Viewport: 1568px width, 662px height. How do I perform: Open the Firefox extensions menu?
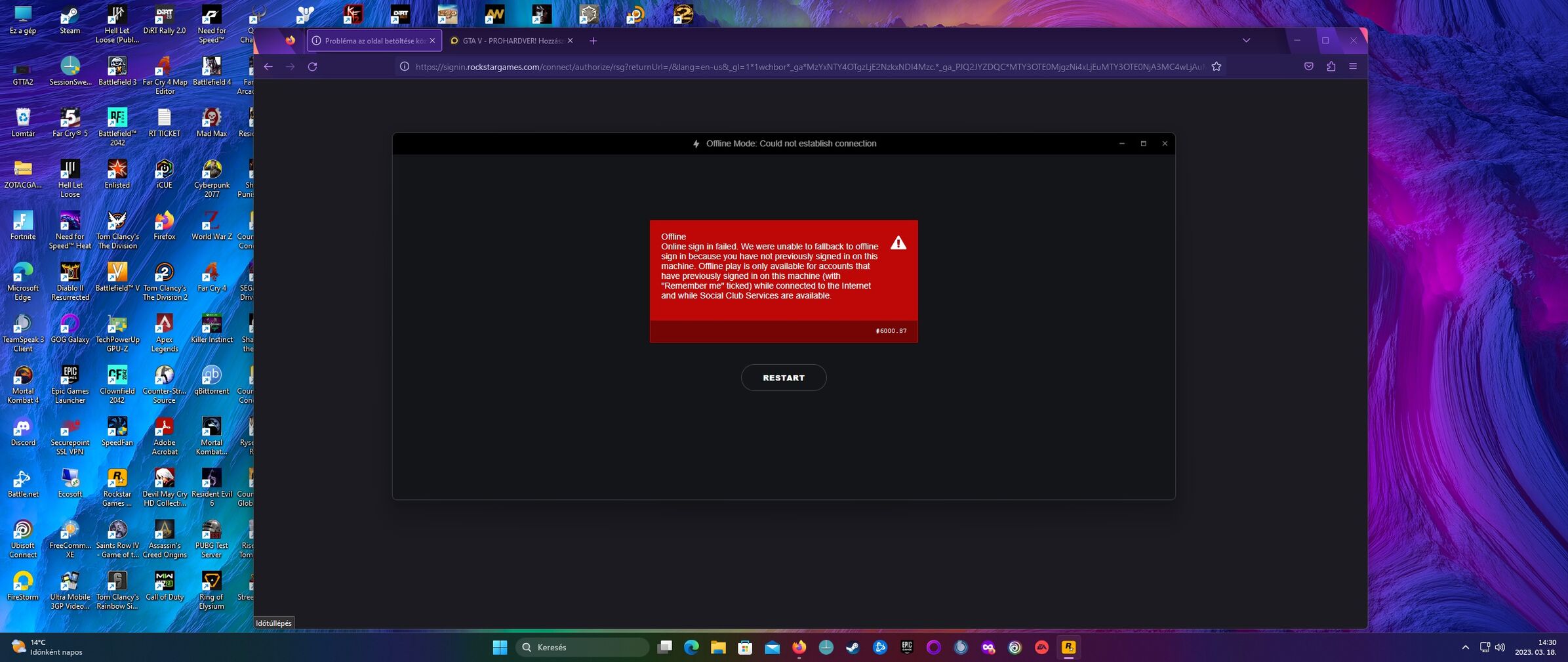1331,66
